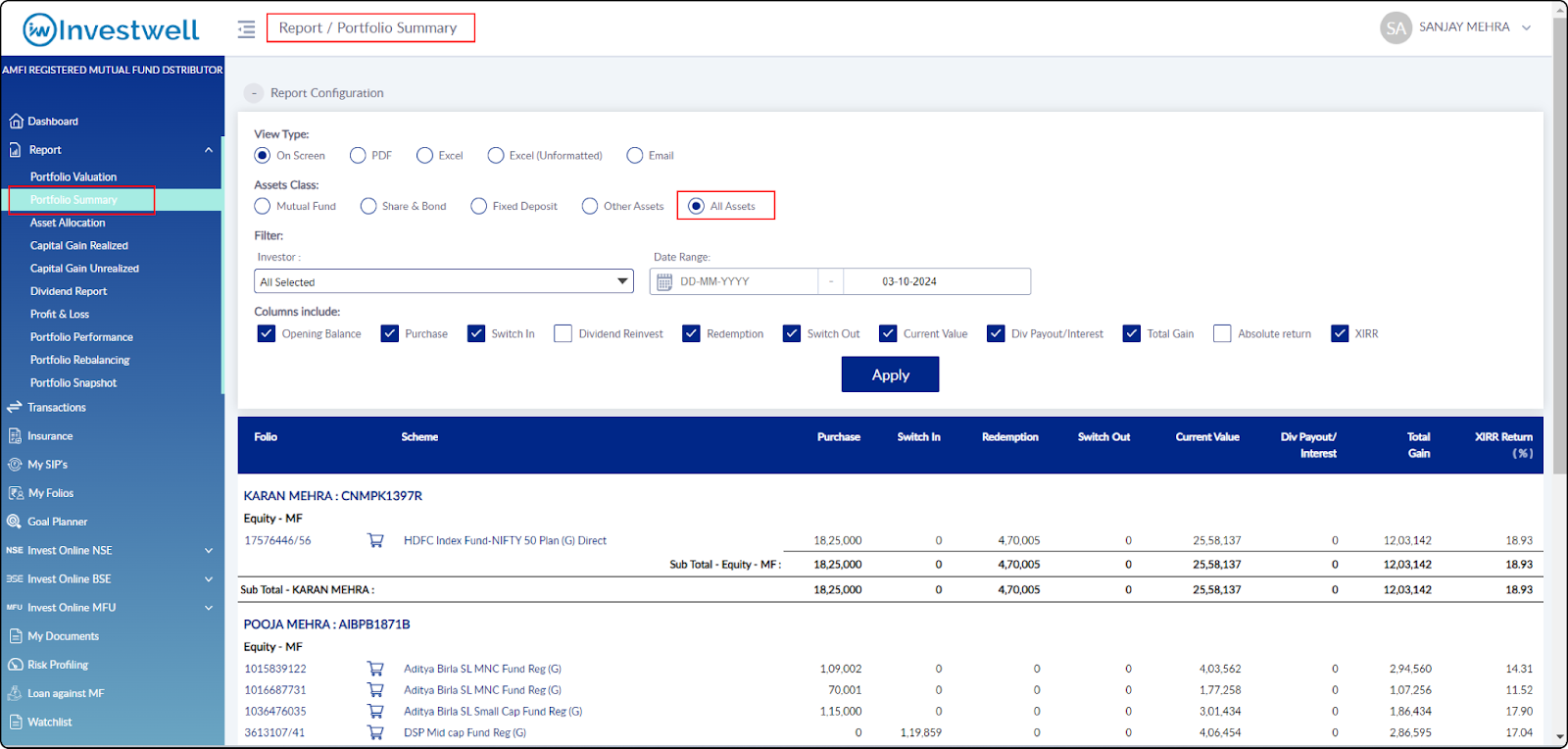Click cart icon for HDFC Index Fund row
The width and height of the screenshot is (1568, 749).
click(x=375, y=540)
